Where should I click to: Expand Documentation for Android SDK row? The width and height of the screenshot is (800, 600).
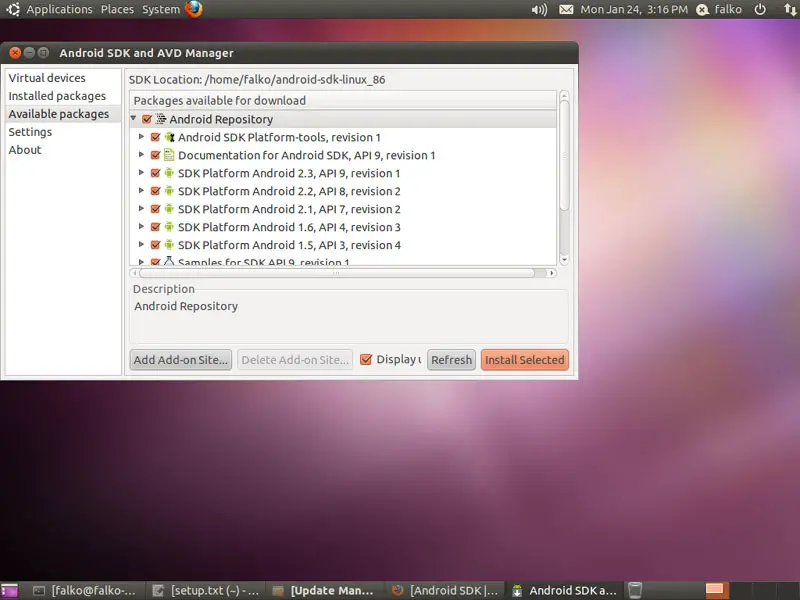[x=141, y=154]
